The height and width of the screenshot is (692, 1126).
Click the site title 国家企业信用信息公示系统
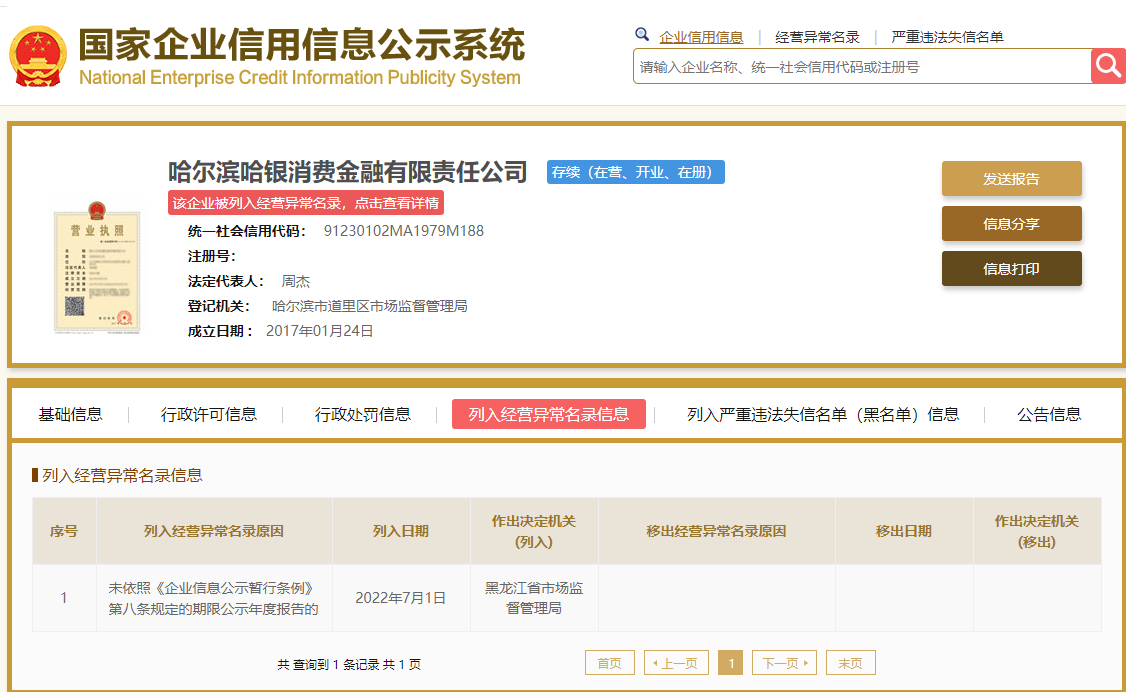tap(302, 45)
